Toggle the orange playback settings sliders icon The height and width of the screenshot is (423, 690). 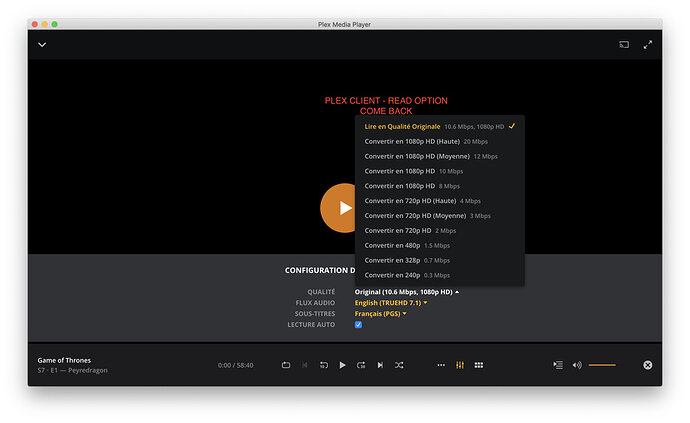(460, 365)
